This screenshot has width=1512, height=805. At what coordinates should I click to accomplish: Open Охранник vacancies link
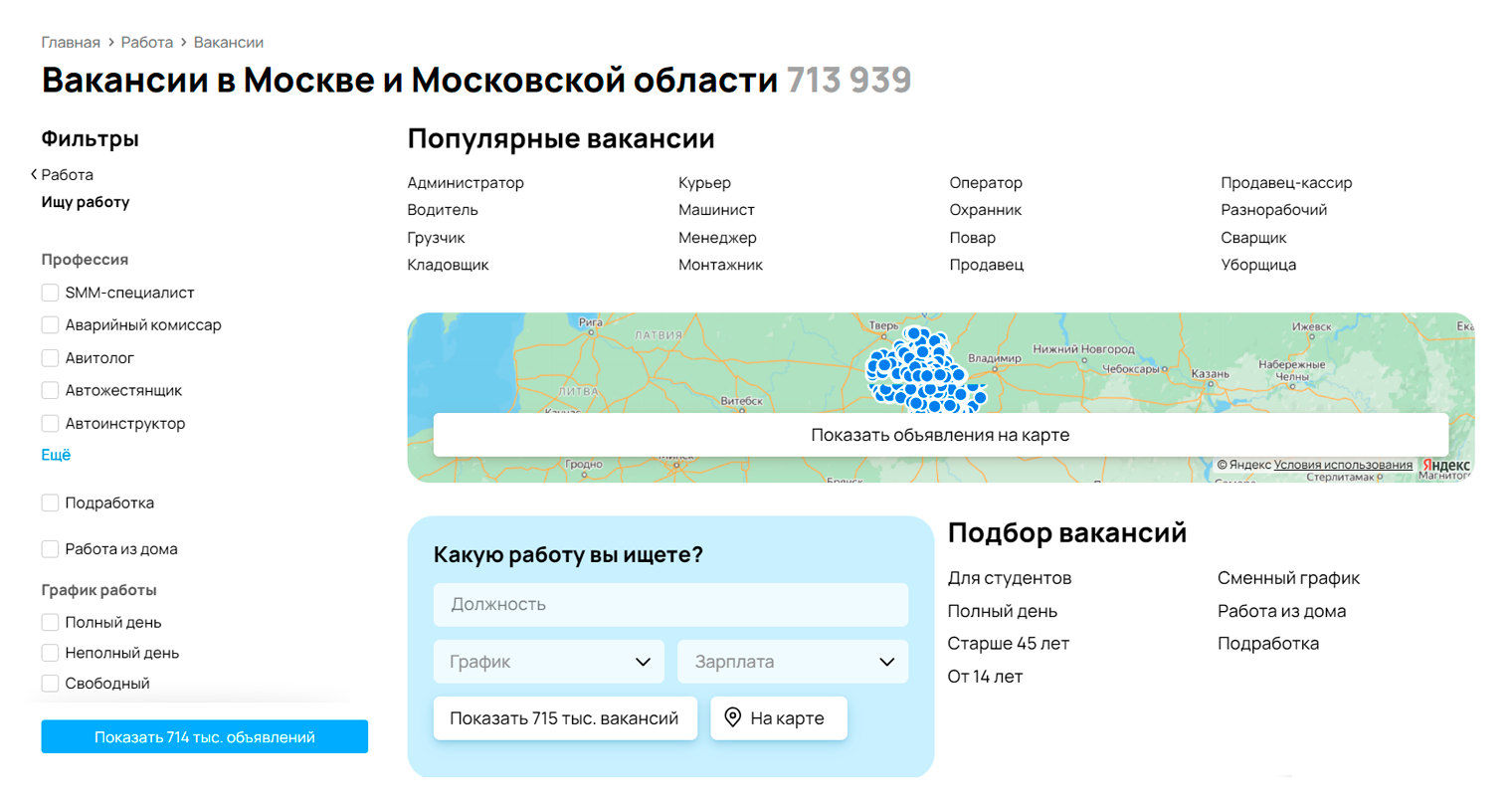point(986,210)
